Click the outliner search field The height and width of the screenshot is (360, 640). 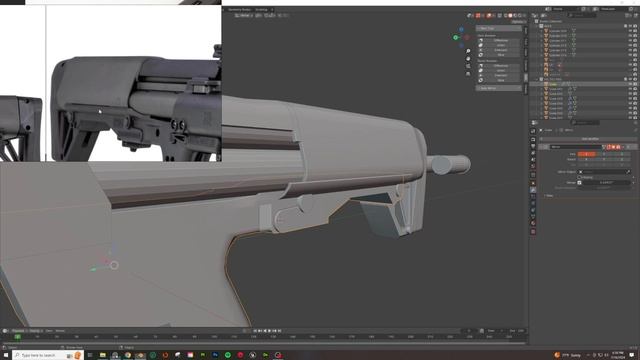click(x=582, y=16)
